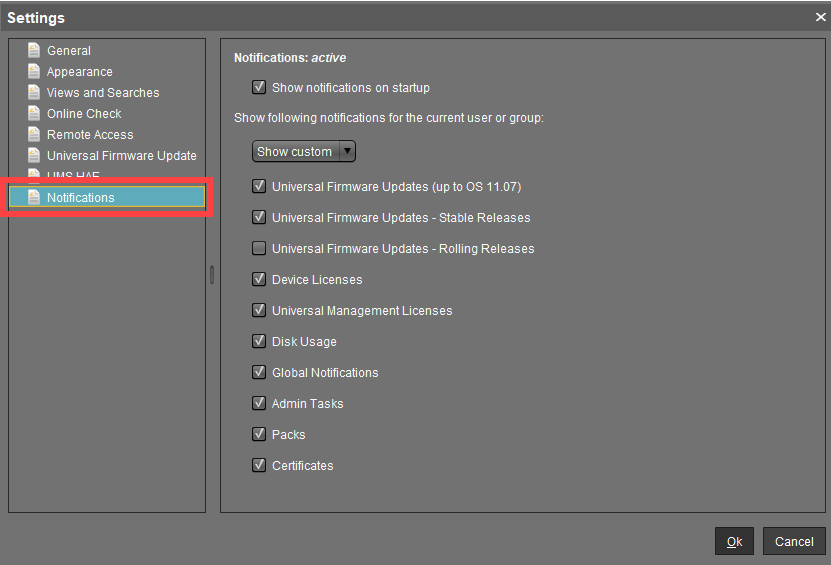Screen dimensions: 831x565
Task: Disable Show notifications on startup
Action: (259, 87)
